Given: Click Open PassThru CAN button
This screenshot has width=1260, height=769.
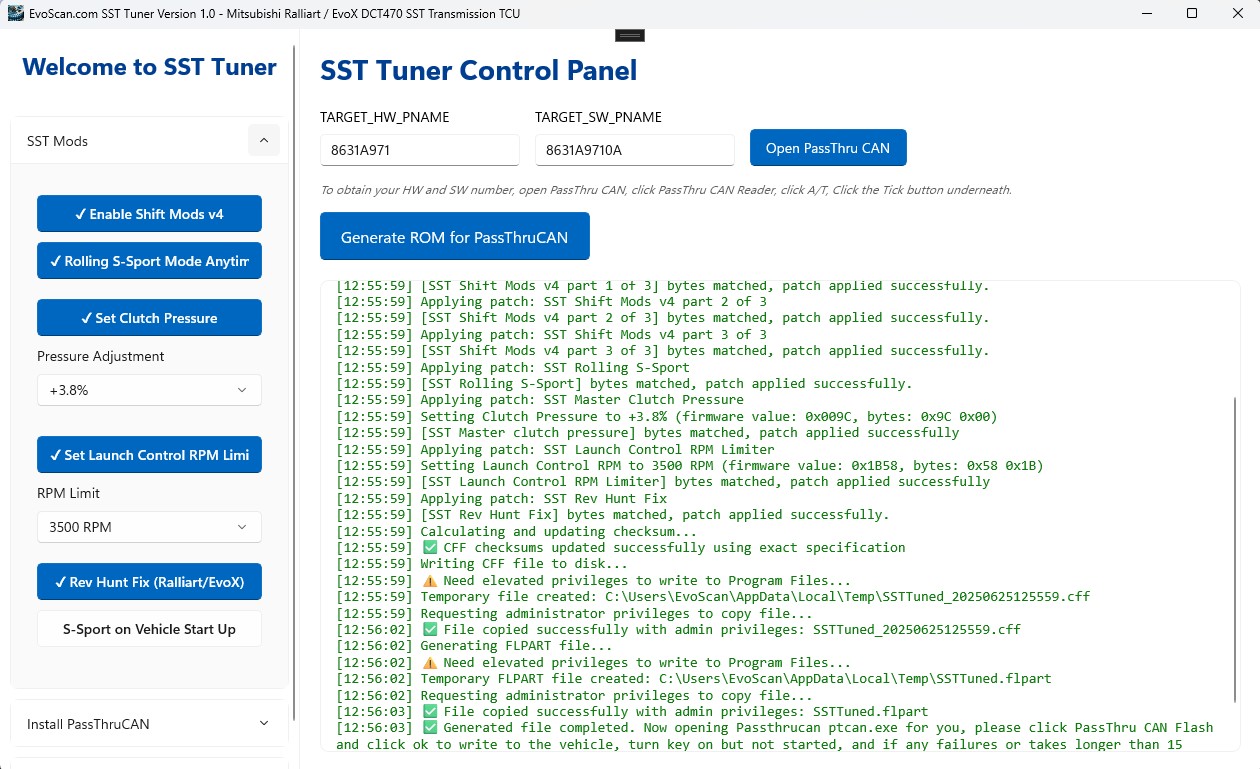Looking at the screenshot, I should coord(828,148).
